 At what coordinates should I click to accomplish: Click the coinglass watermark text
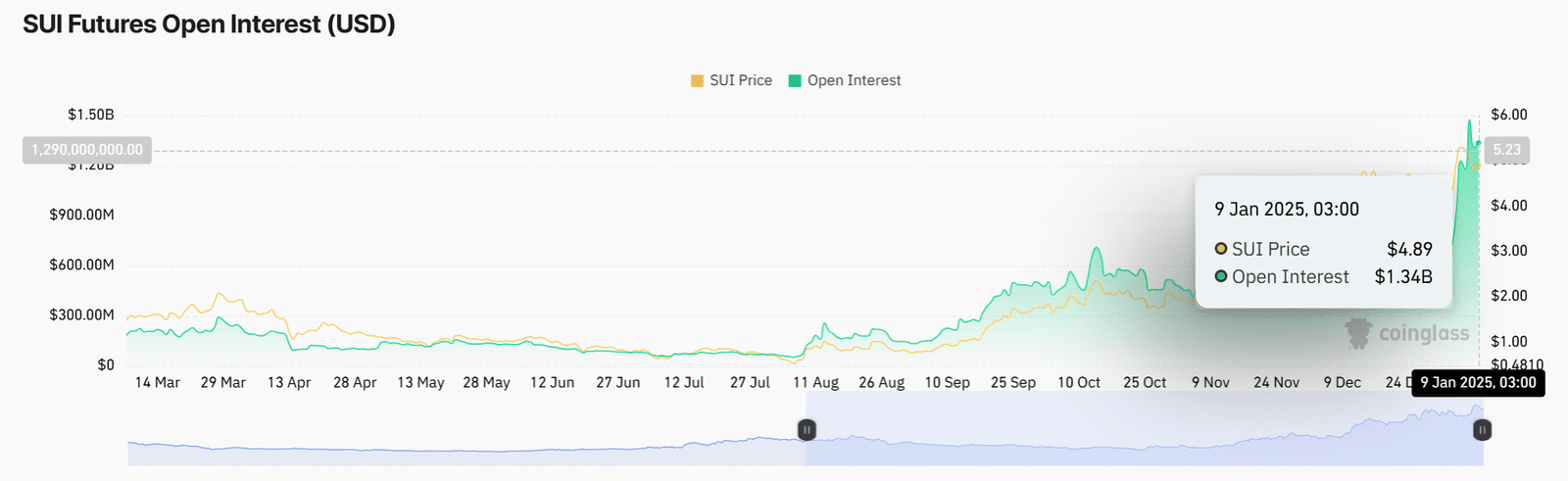point(1424,334)
